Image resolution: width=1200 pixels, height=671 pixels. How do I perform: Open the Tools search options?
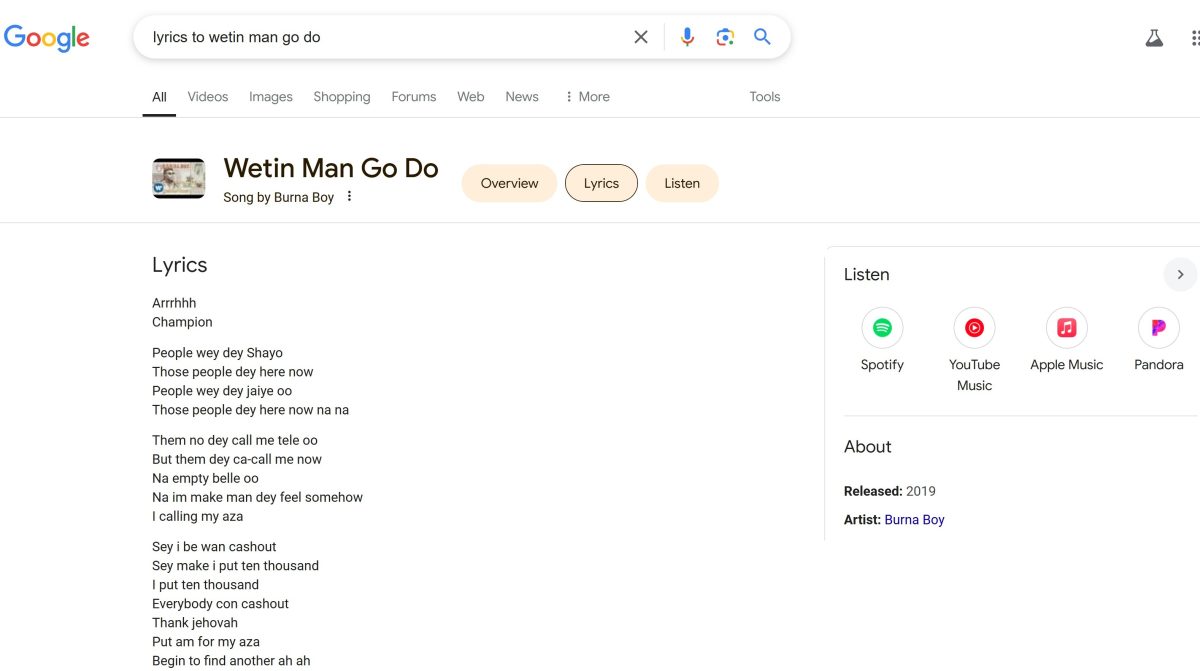click(764, 97)
